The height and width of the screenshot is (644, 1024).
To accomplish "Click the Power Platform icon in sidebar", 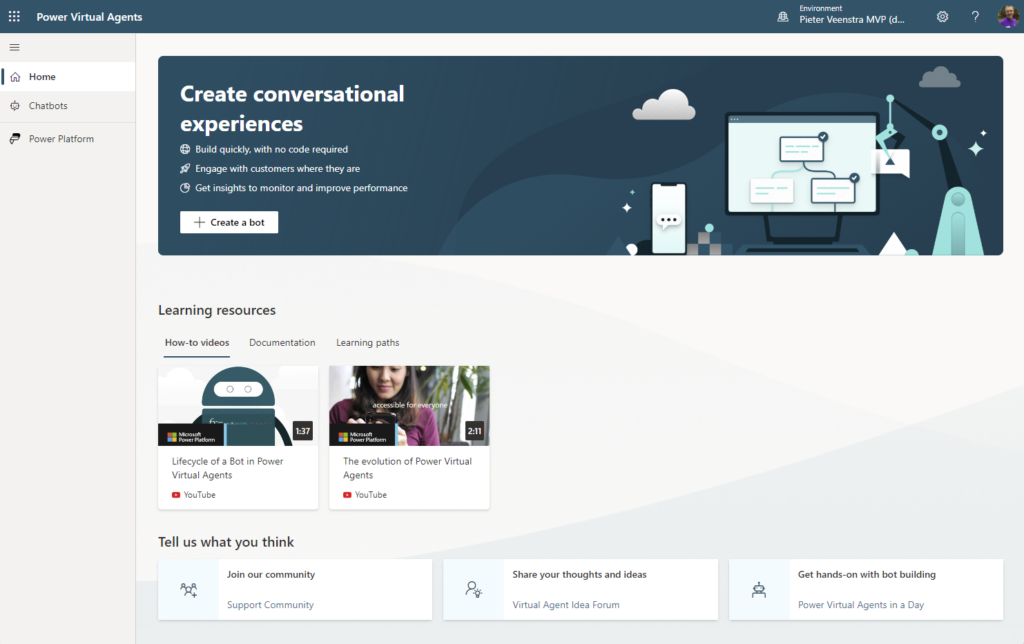I will [15, 138].
